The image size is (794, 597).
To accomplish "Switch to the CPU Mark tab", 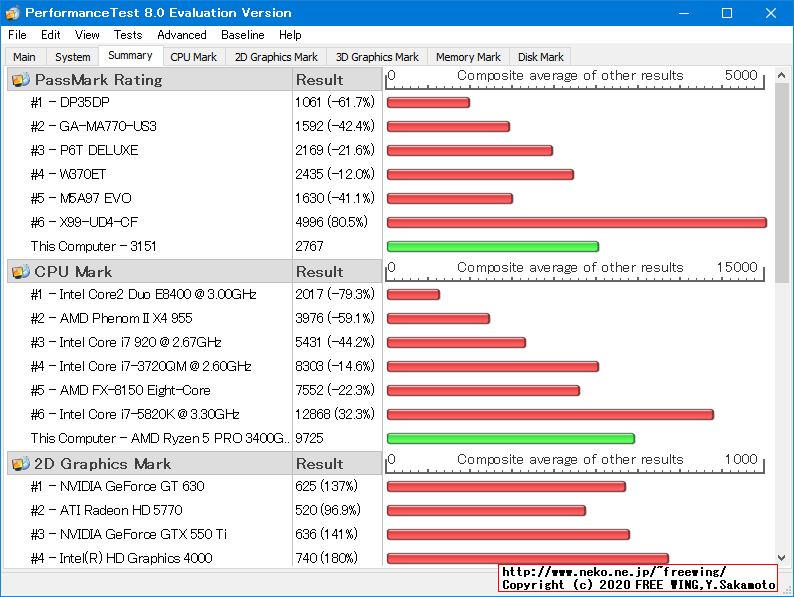I will click(193, 57).
